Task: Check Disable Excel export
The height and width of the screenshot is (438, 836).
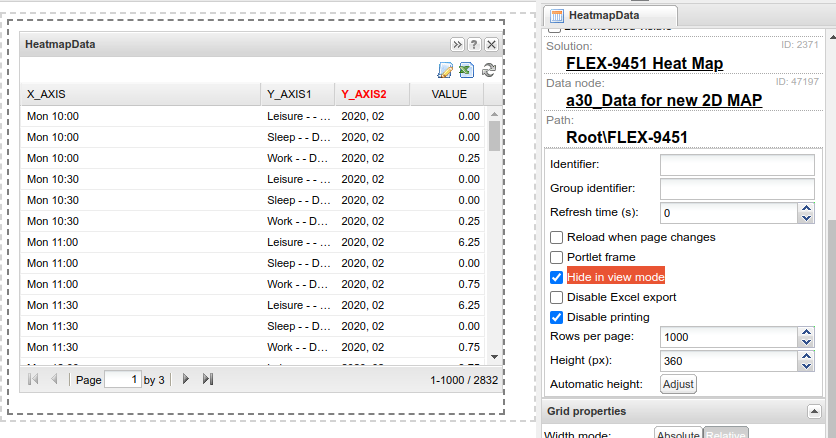Action: point(556,297)
